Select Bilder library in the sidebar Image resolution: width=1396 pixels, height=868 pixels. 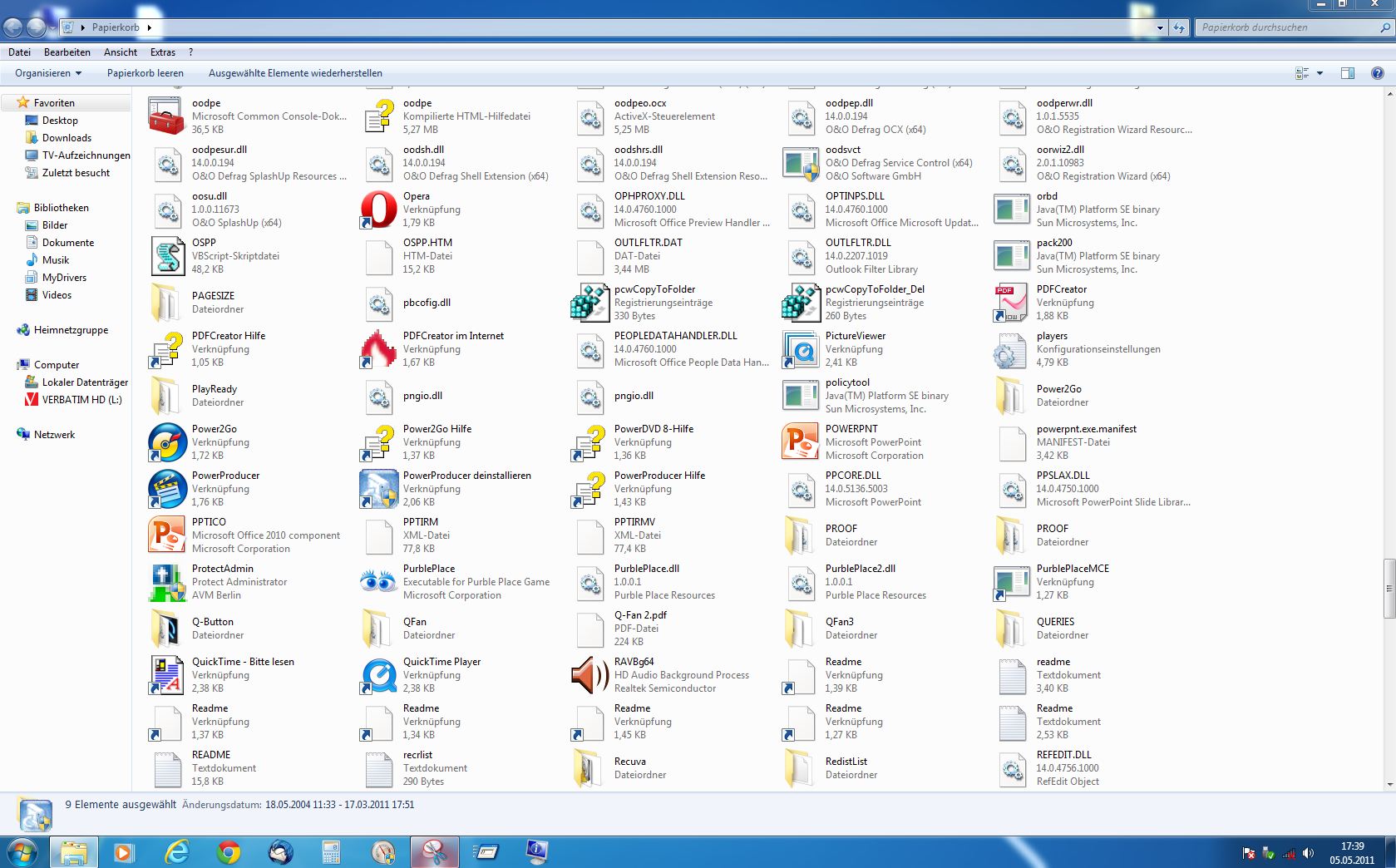pyautogui.click(x=55, y=225)
